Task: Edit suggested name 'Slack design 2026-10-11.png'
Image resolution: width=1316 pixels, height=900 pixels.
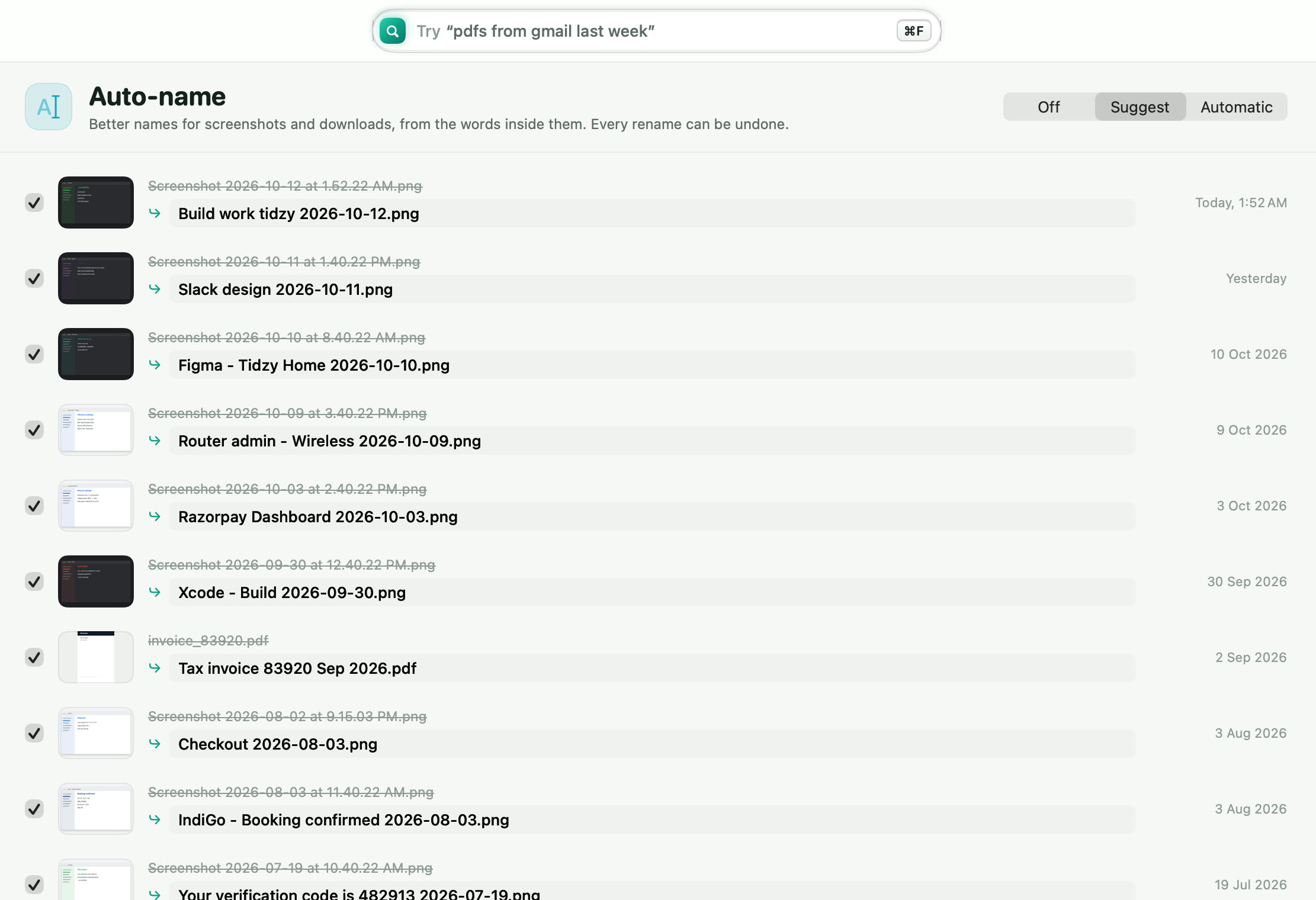Action: click(x=652, y=289)
